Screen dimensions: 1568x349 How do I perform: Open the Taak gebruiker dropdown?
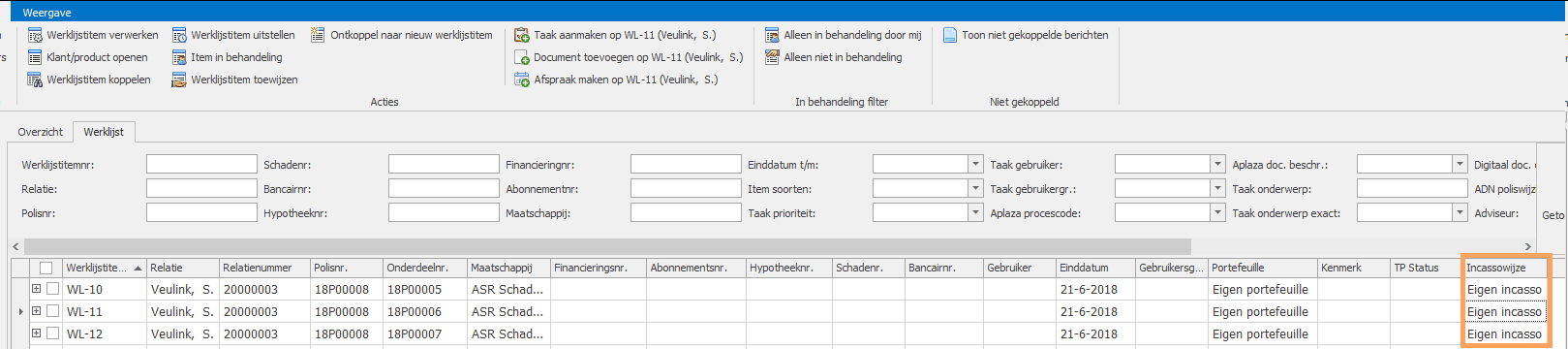(x=1217, y=165)
